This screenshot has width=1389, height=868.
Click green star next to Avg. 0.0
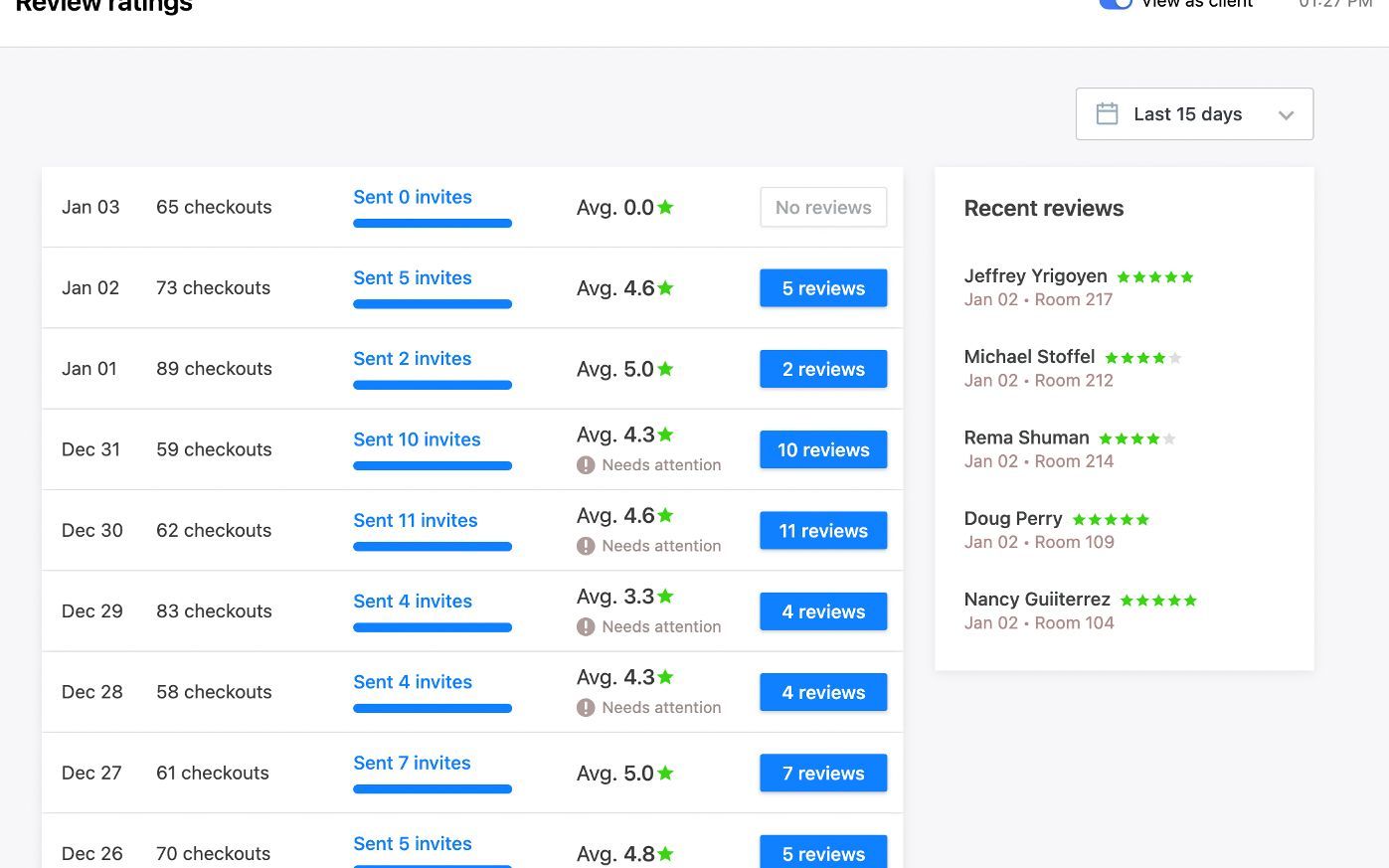[665, 207]
